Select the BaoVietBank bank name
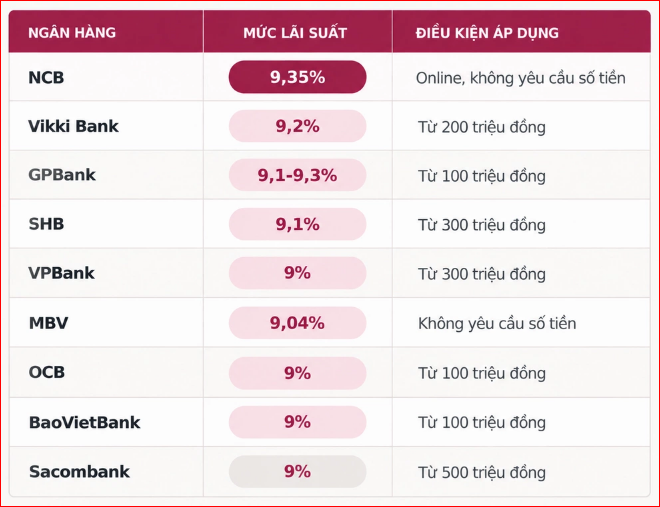 coord(85,422)
